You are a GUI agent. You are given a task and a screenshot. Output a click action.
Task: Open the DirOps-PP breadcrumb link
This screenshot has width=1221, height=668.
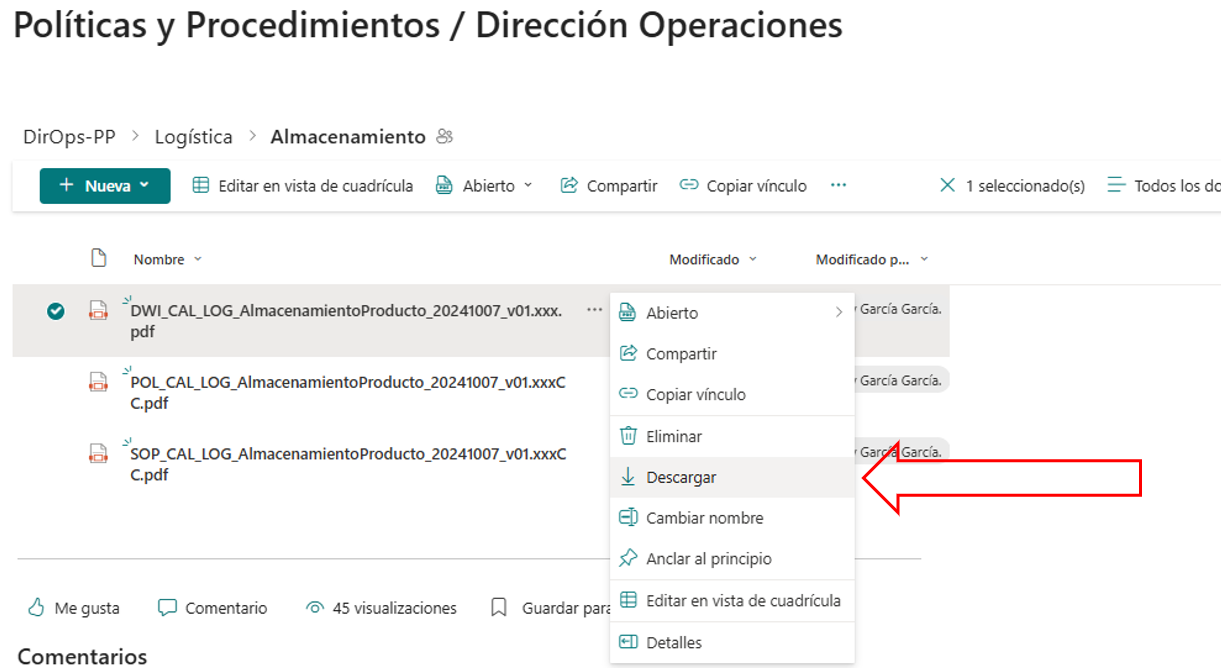click(x=69, y=137)
